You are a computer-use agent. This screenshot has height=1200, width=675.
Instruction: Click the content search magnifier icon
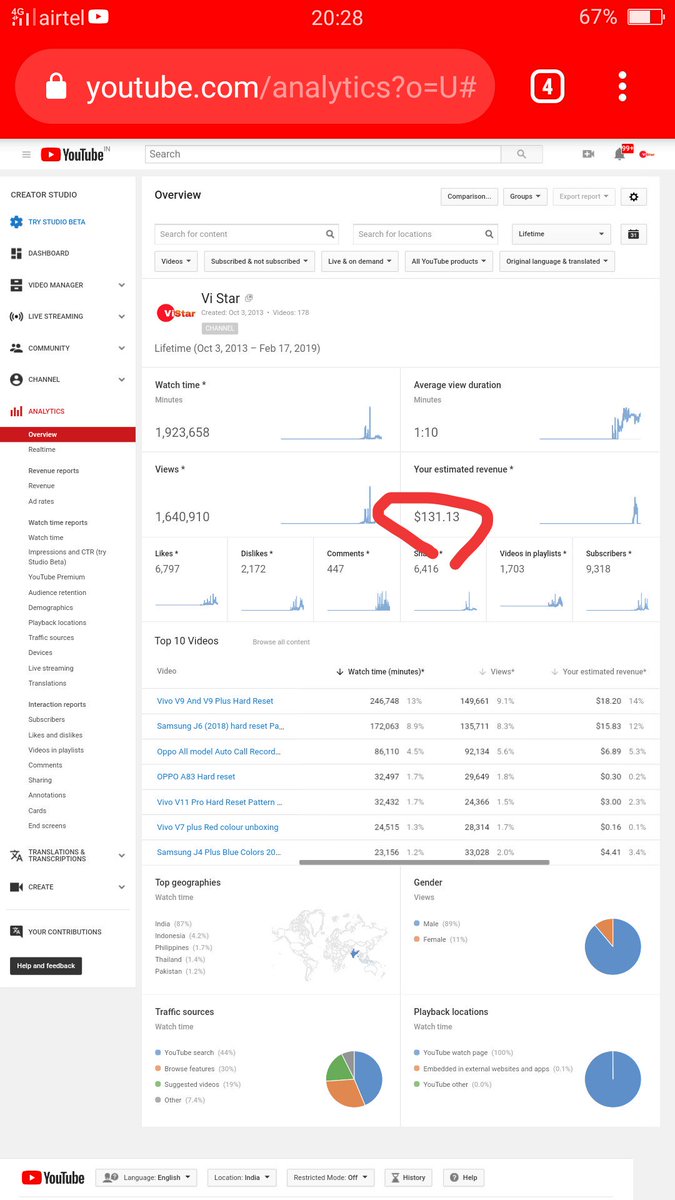tap(331, 234)
